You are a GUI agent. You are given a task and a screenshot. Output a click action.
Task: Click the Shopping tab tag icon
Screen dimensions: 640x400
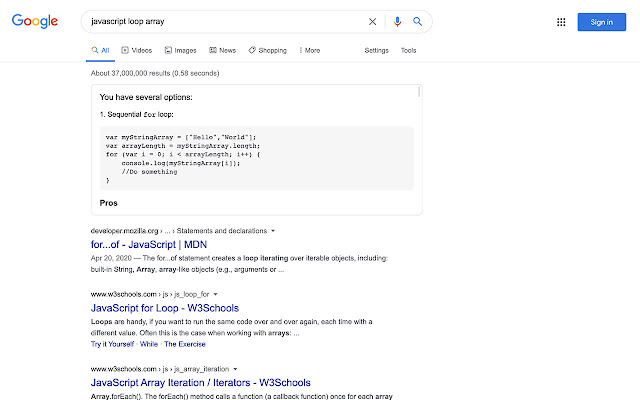252,50
